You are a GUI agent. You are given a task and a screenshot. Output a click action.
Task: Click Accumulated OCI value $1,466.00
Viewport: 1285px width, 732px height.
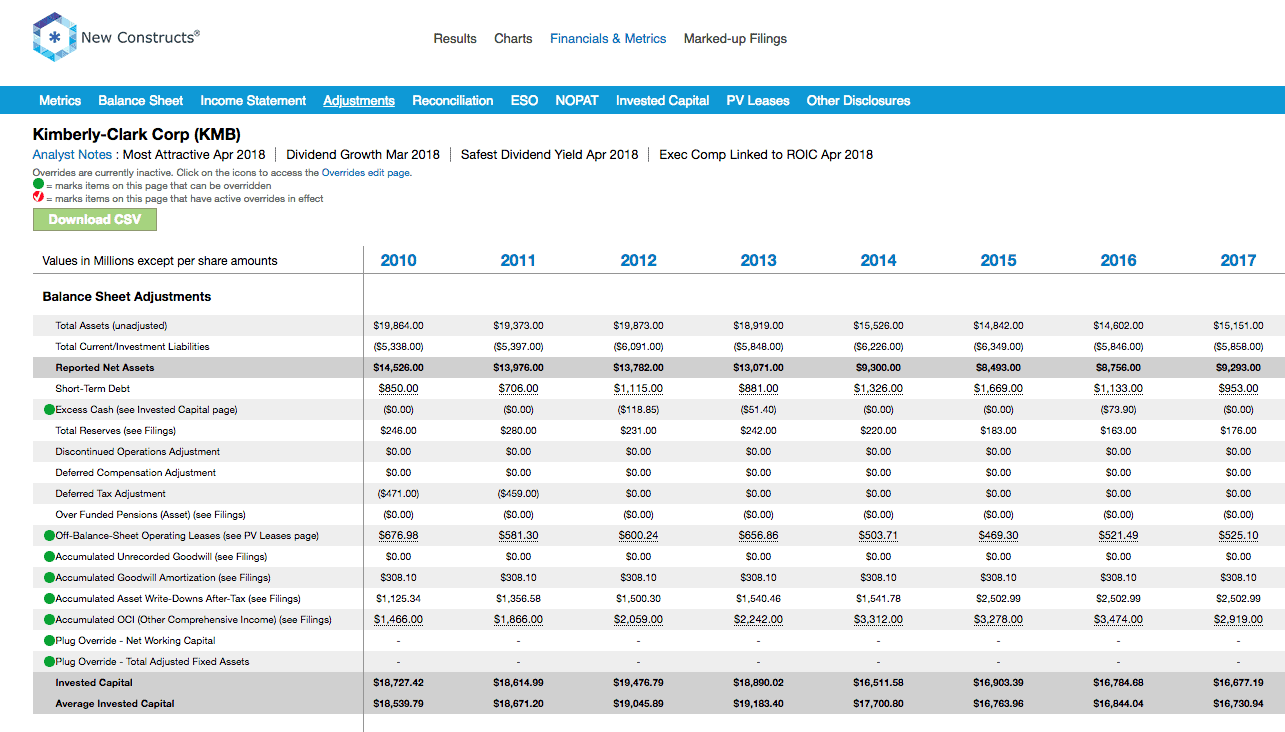(398, 620)
